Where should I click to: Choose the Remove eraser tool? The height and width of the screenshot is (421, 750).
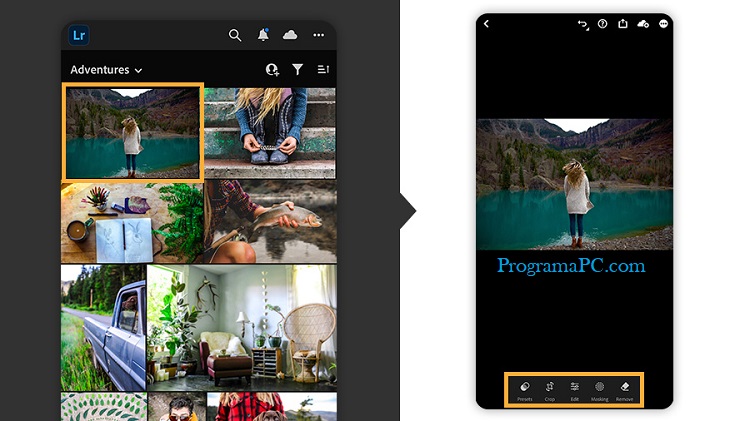(625, 388)
